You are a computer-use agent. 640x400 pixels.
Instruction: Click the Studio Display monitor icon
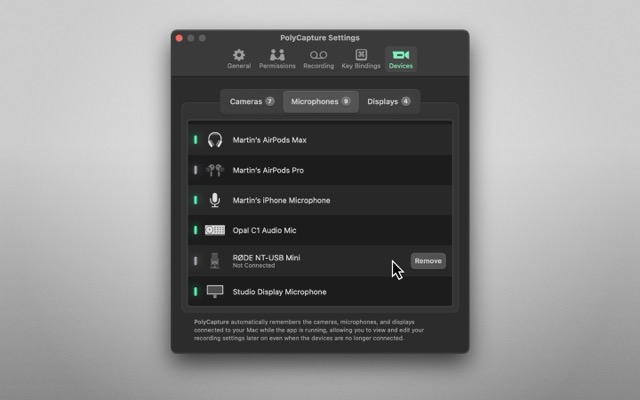coord(215,291)
